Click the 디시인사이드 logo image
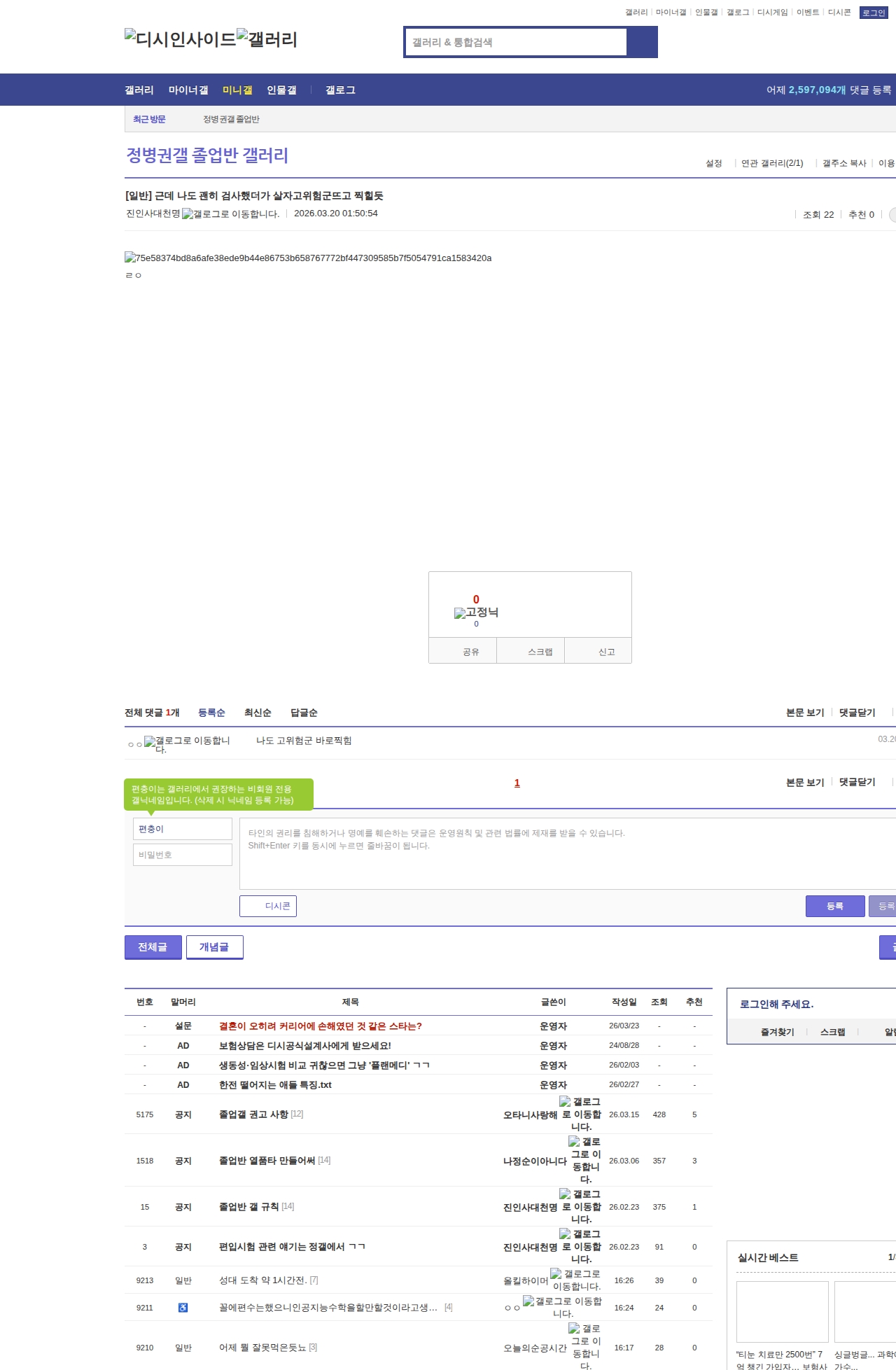This screenshot has height=1370, width=896. 180,39
